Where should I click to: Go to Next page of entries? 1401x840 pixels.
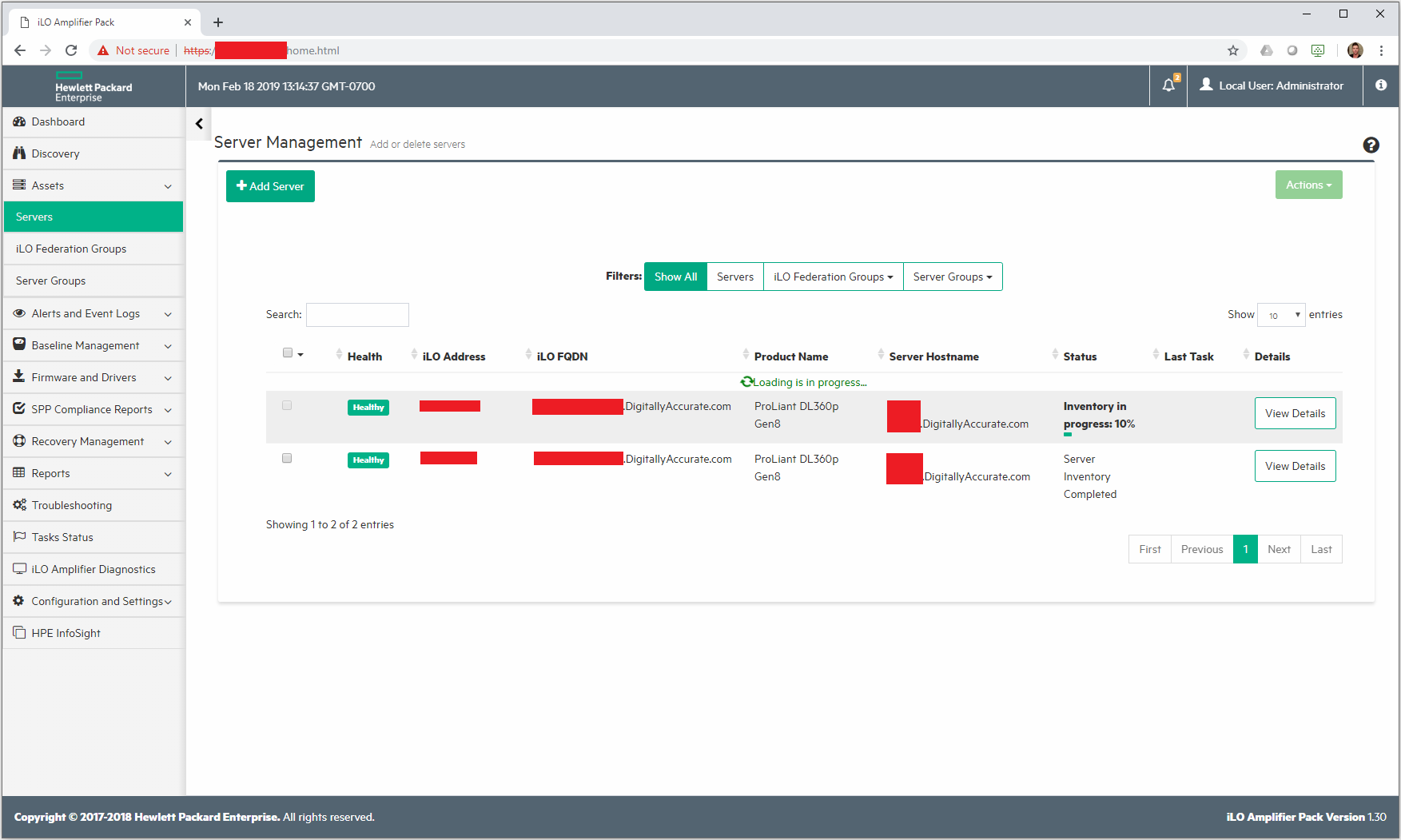pyautogui.click(x=1279, y=549)
